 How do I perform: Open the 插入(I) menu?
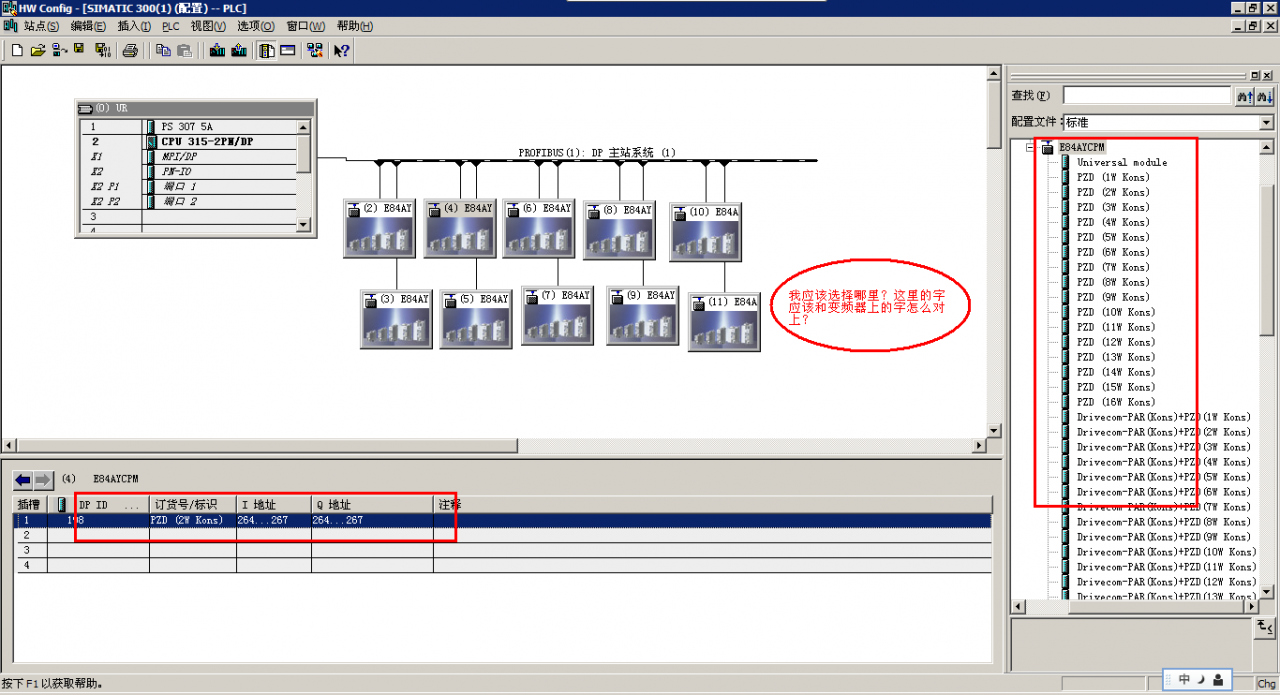click(134, 26)
